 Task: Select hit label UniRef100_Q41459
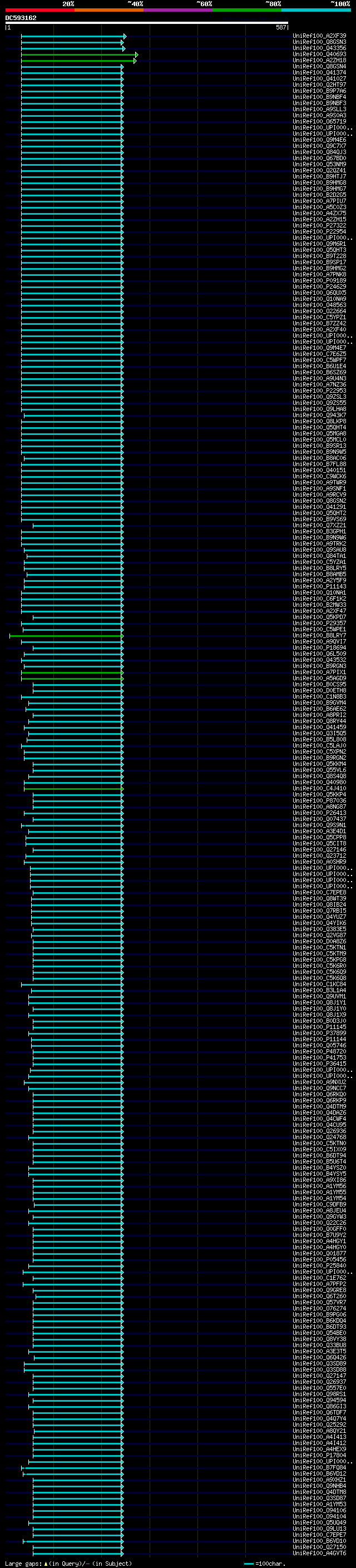[319, 727]
